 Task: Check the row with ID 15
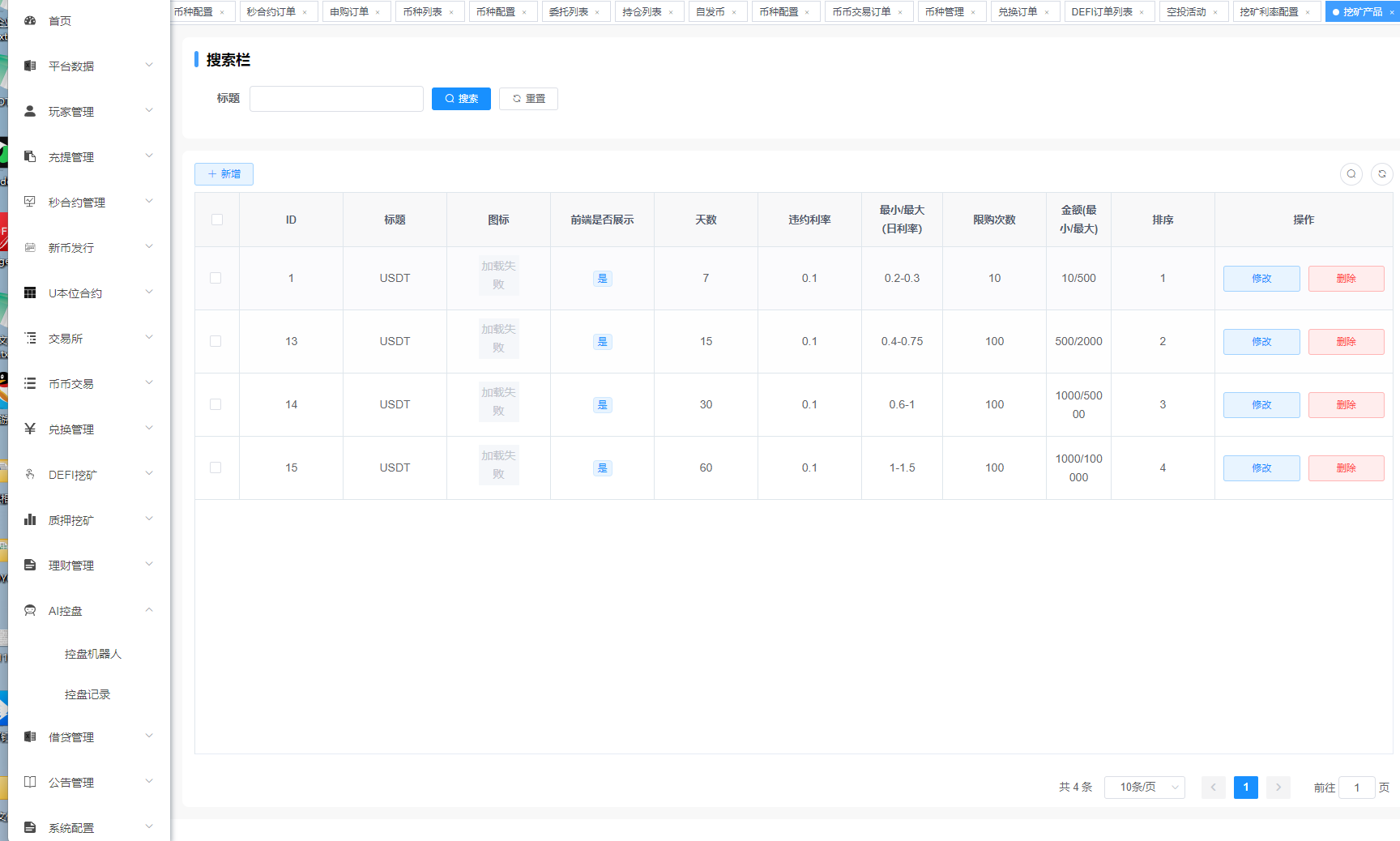216,467
